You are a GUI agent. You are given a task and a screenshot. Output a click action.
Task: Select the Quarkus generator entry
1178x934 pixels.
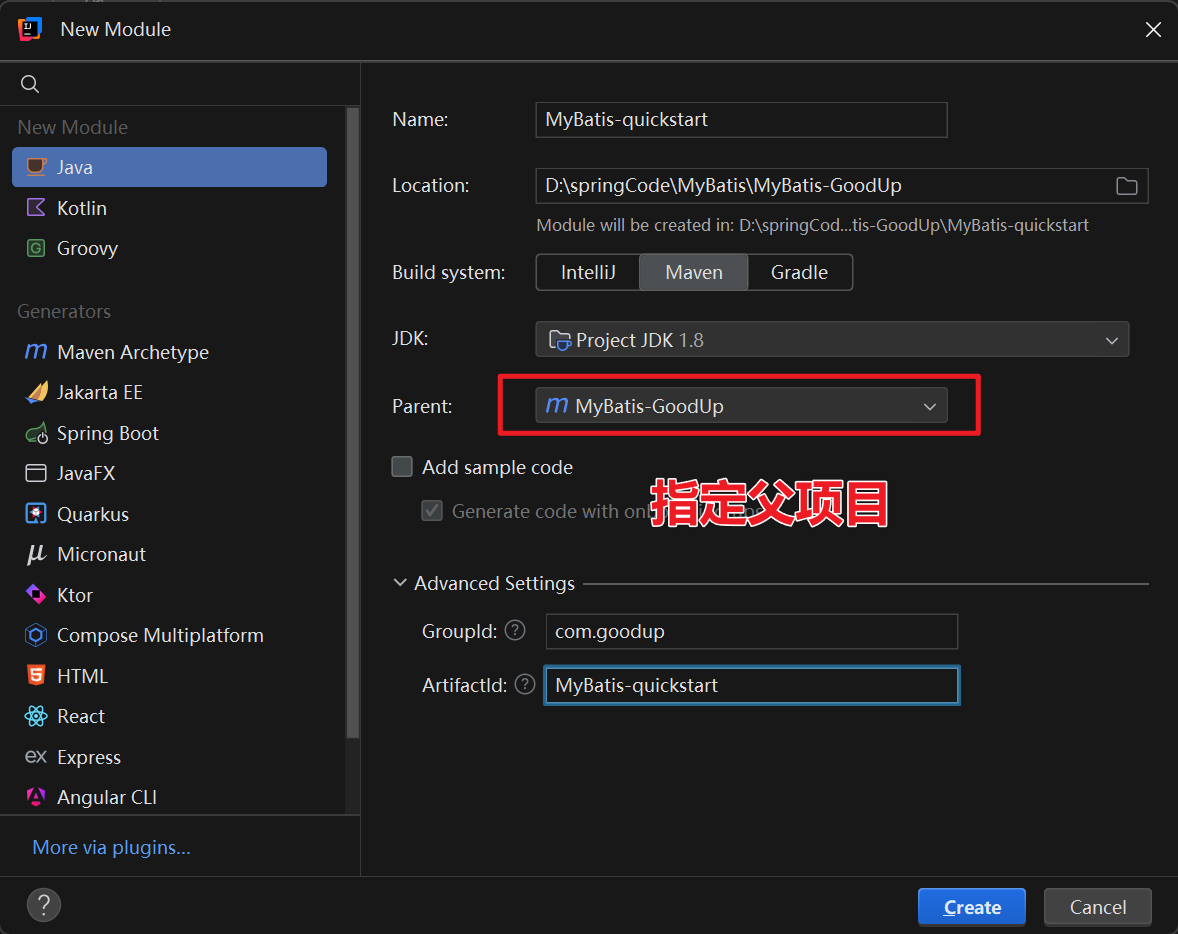click(169, 513)
